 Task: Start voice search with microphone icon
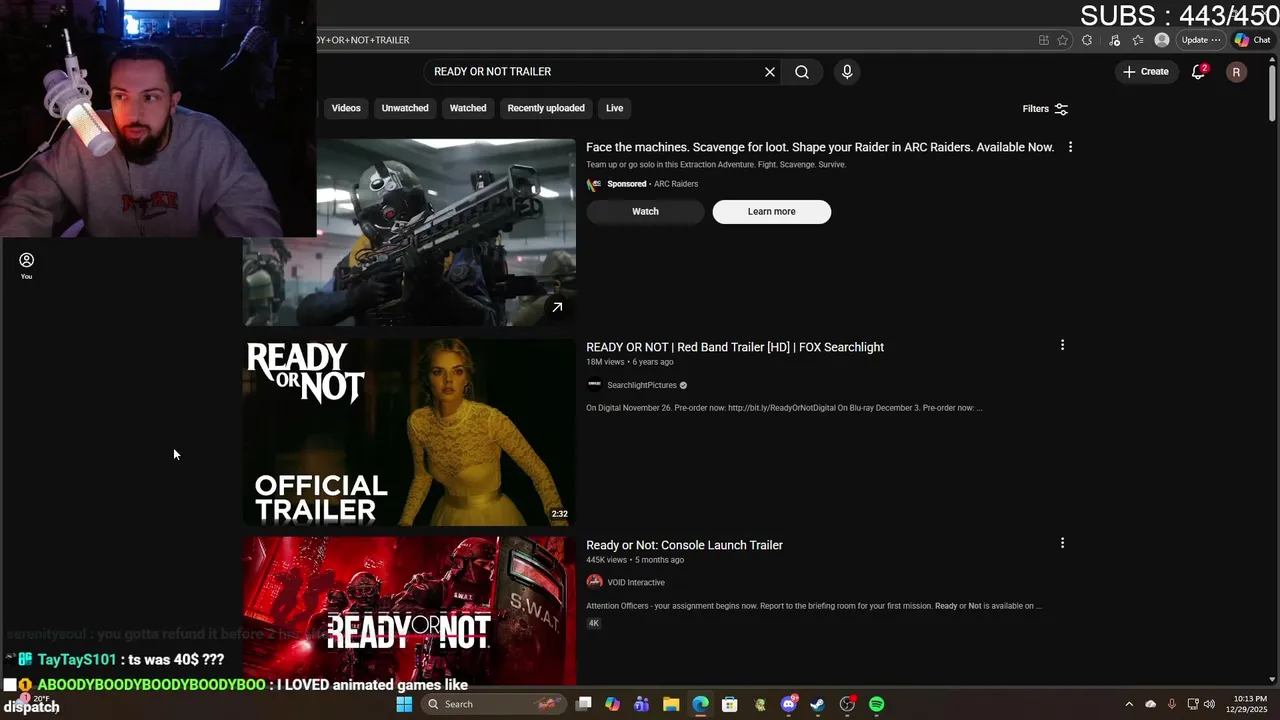click(x=847, y=72)
